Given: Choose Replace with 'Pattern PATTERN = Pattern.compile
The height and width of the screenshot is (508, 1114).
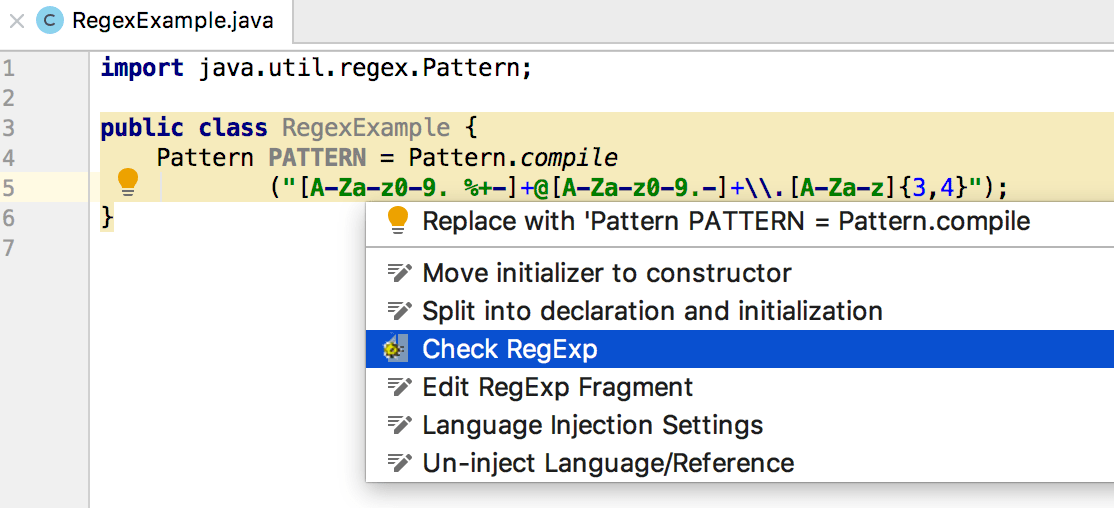Looking at the screenshot, I should click(x=740, y=221).
